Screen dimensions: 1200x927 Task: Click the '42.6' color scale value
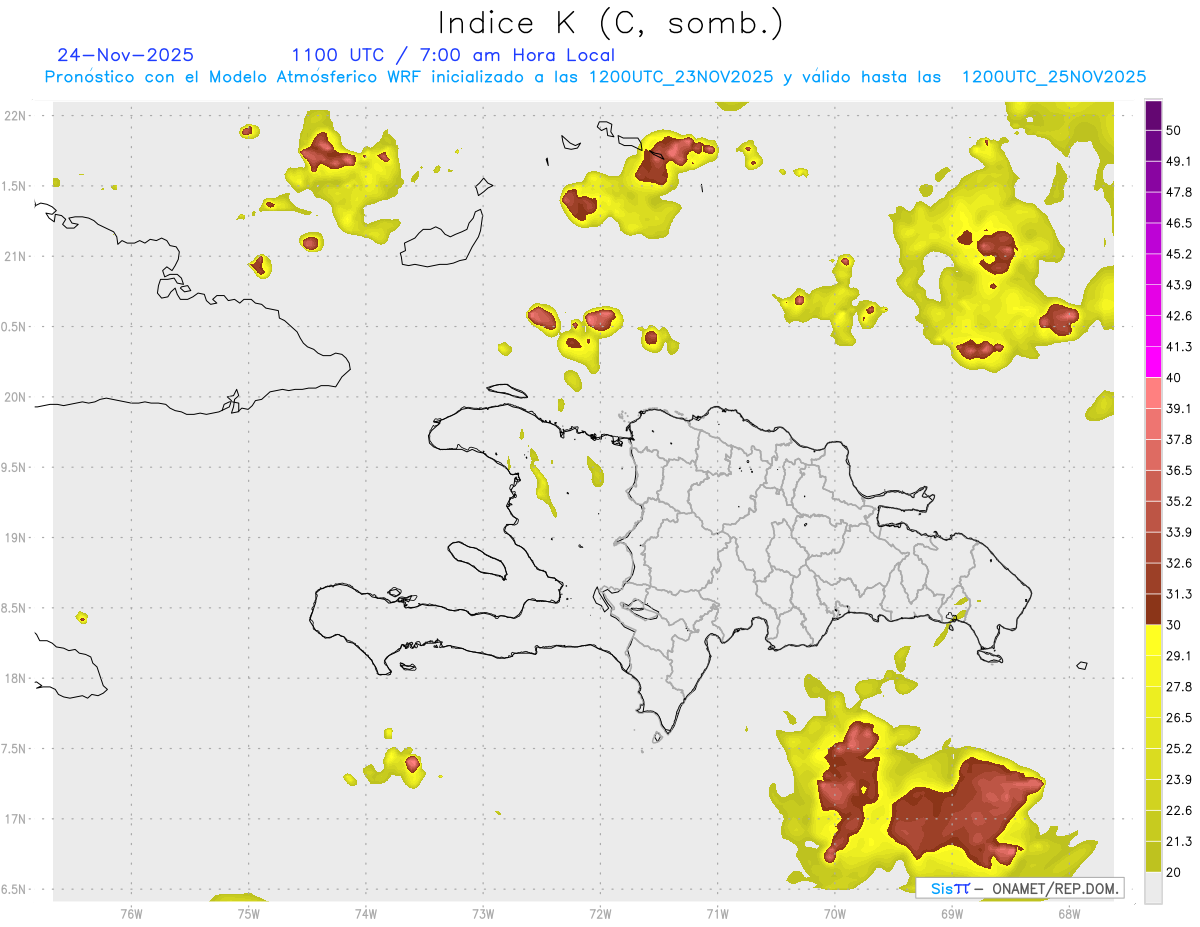pyautogui.click(x=1179, y=316)
